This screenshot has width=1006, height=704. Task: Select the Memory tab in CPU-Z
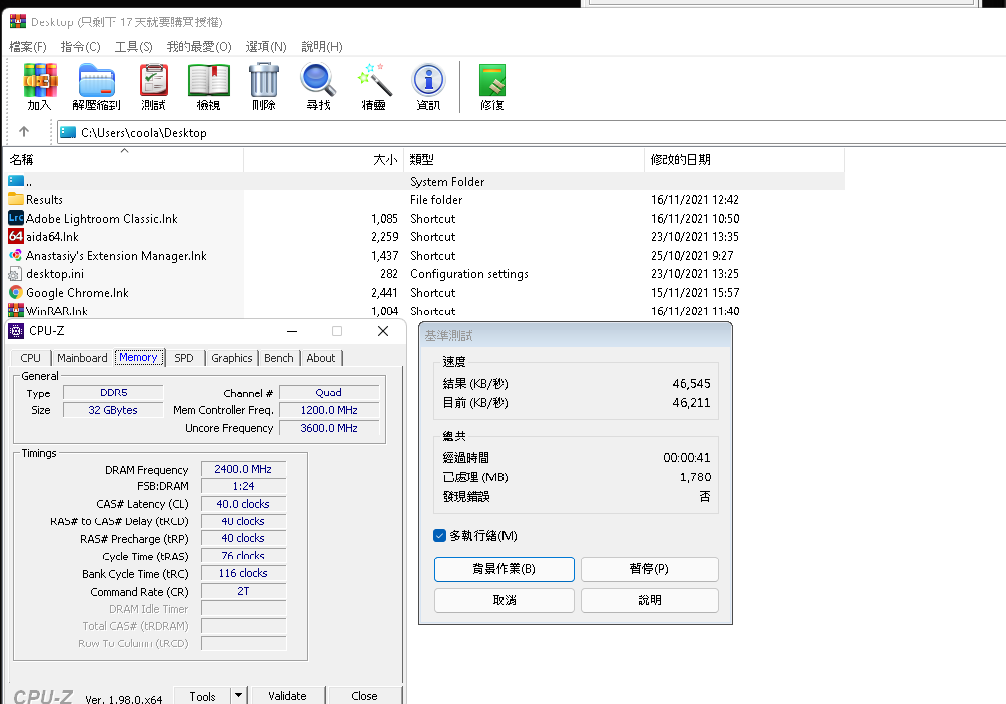point(139,357)
